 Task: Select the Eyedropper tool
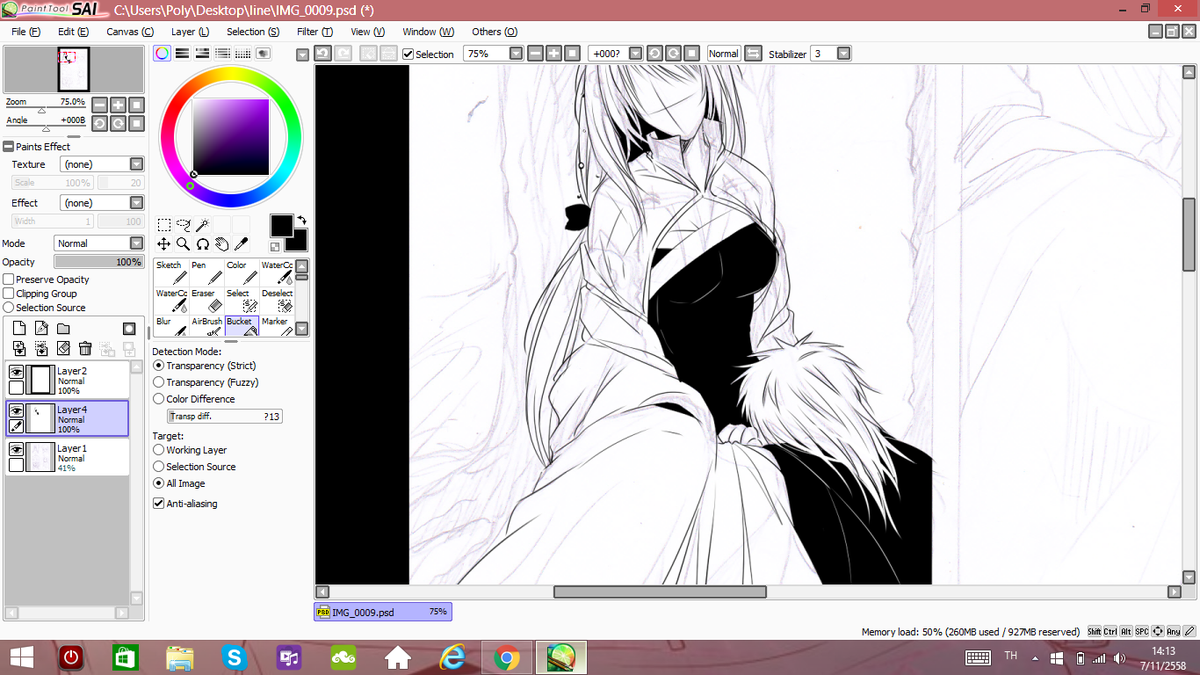pyautogui.click(x=239, y=243)
